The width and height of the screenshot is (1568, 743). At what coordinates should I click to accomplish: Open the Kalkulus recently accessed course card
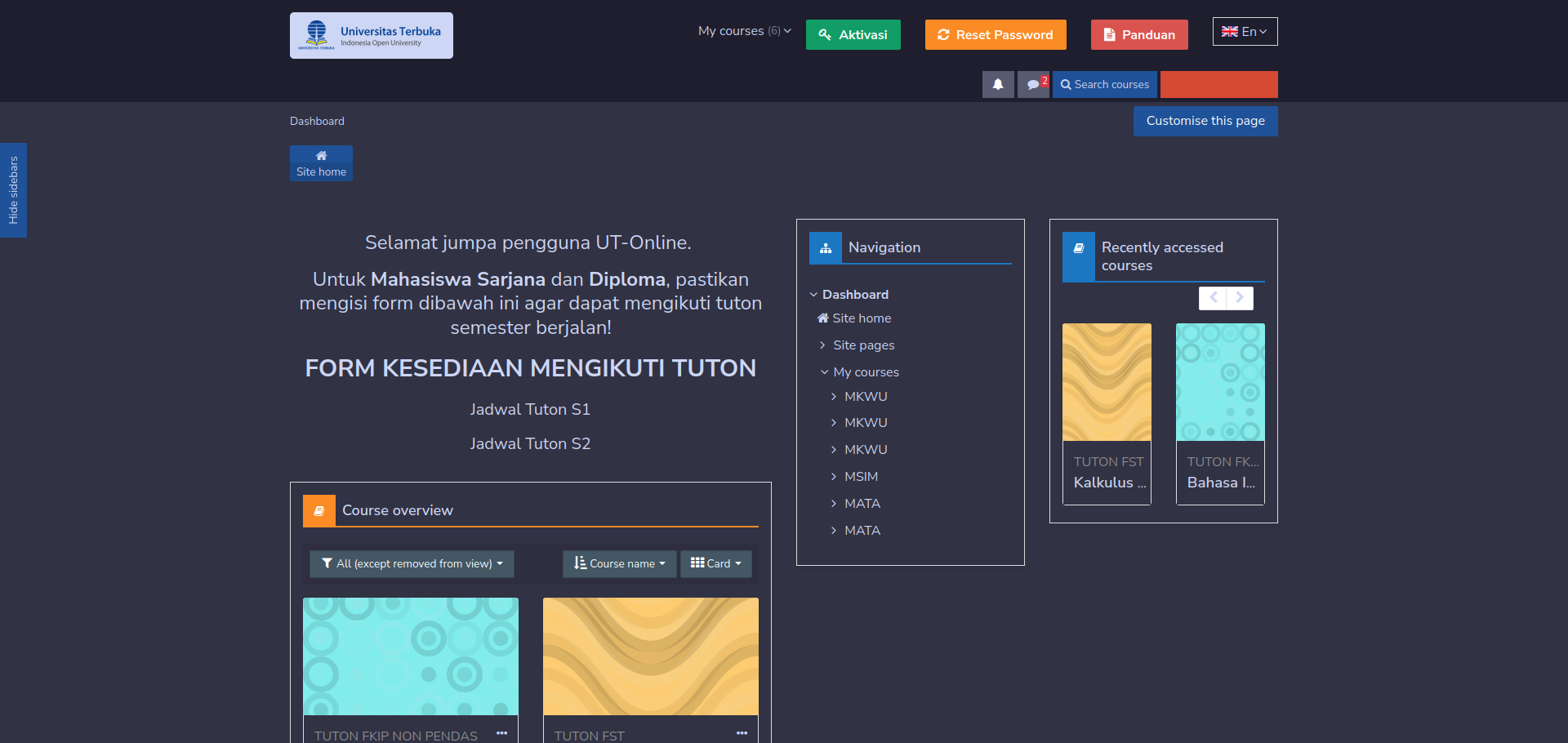[x=1107, y=414]
